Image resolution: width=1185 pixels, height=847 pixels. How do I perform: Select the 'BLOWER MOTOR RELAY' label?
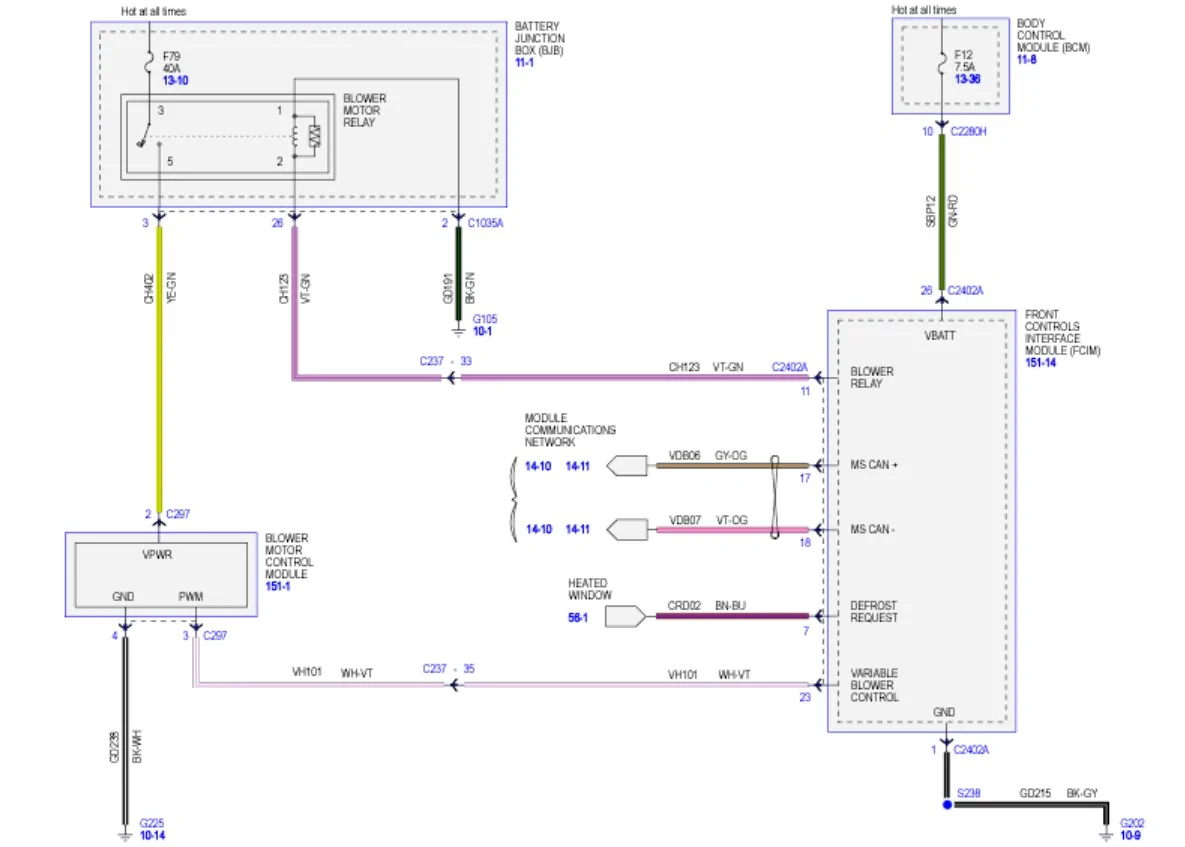(364, 110)
